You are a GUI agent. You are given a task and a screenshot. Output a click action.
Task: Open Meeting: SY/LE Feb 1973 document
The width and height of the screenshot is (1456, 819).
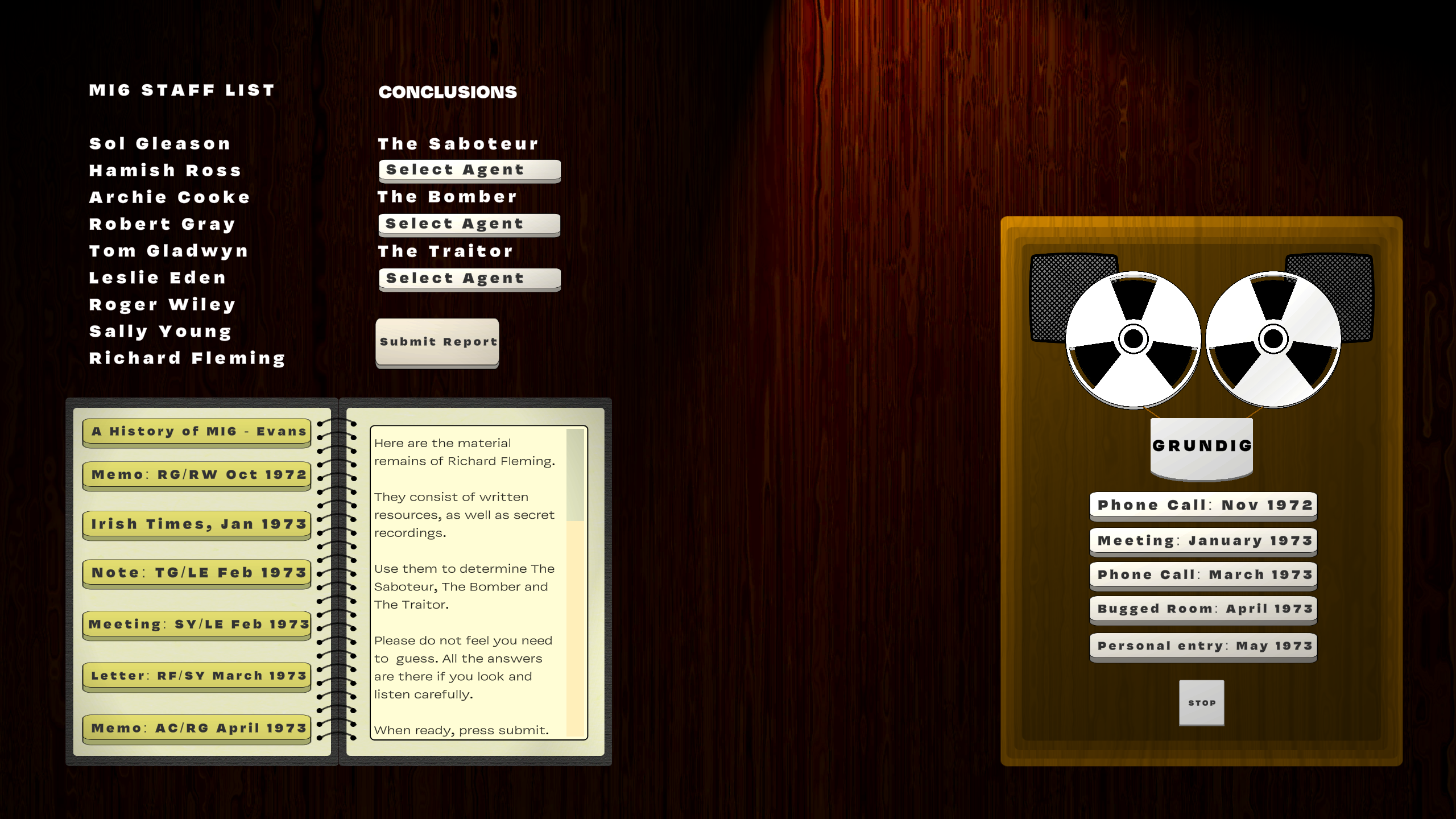(x=197, y=624)
